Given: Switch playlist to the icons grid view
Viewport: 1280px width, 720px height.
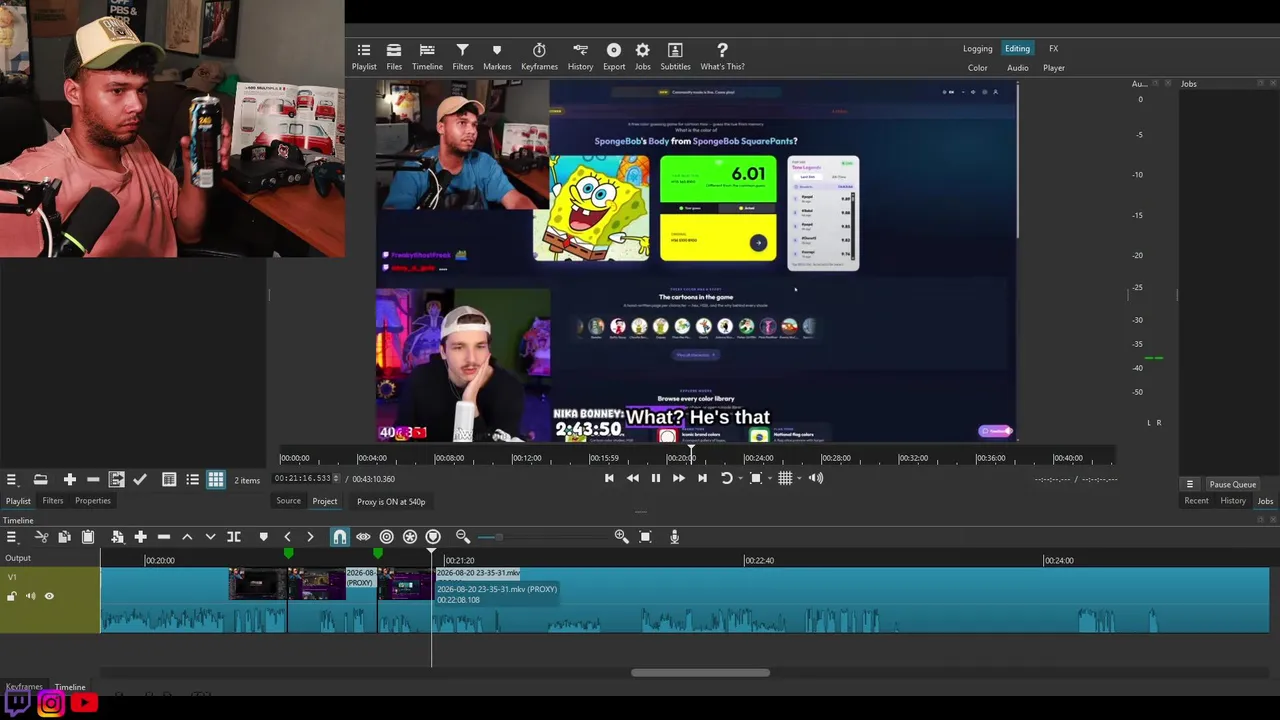Looking at the screenshot, I should [216, 480].
